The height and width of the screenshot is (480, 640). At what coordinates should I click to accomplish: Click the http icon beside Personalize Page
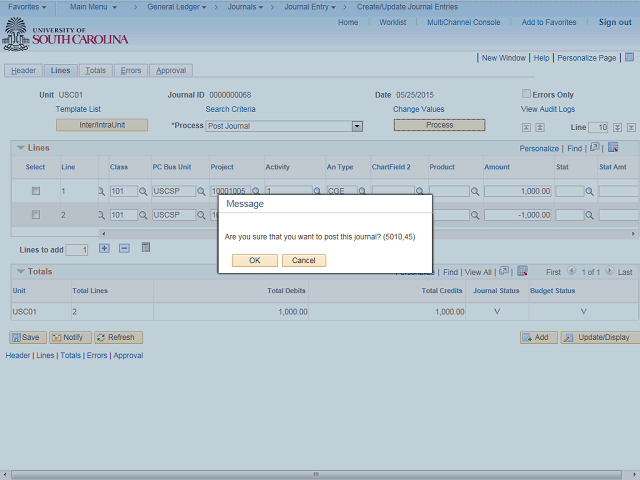click(629, 57)
